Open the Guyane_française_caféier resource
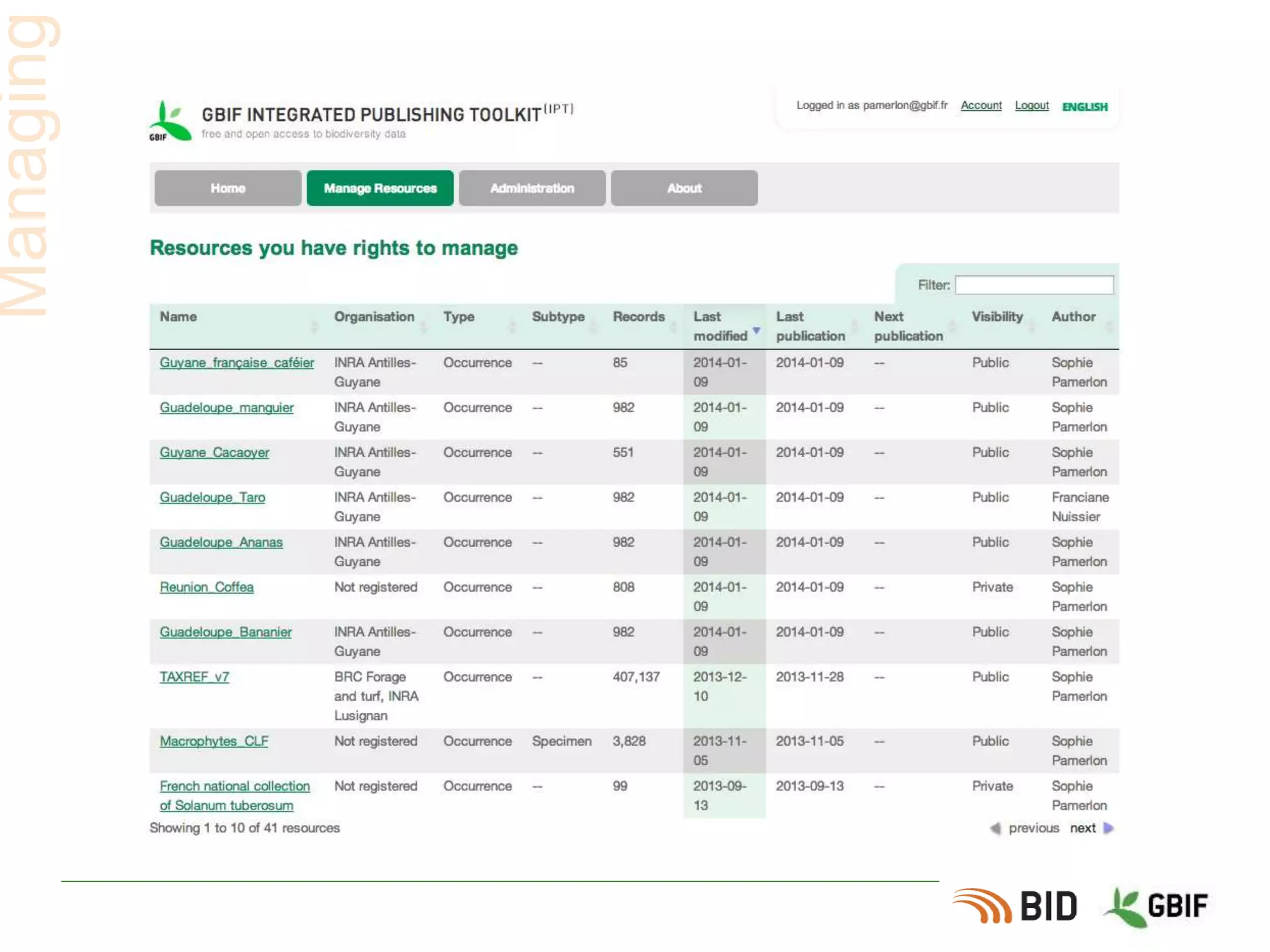 click(x=236, y=363)
